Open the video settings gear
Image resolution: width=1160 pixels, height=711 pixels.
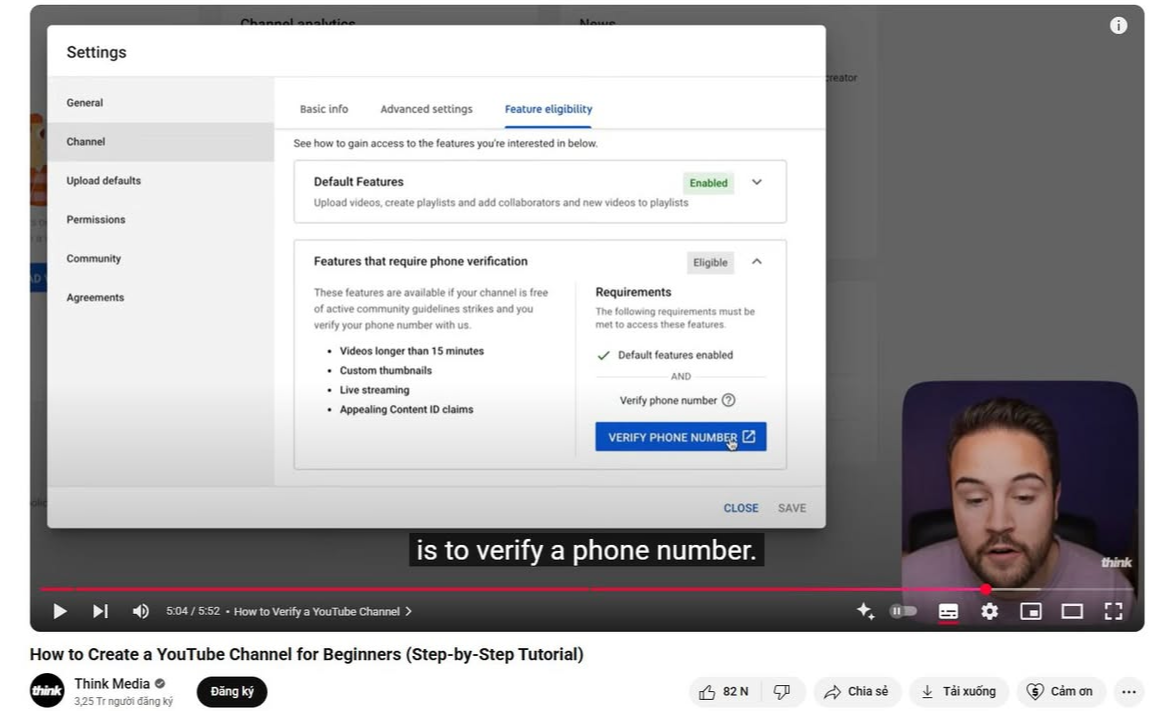tap(989, 611)
